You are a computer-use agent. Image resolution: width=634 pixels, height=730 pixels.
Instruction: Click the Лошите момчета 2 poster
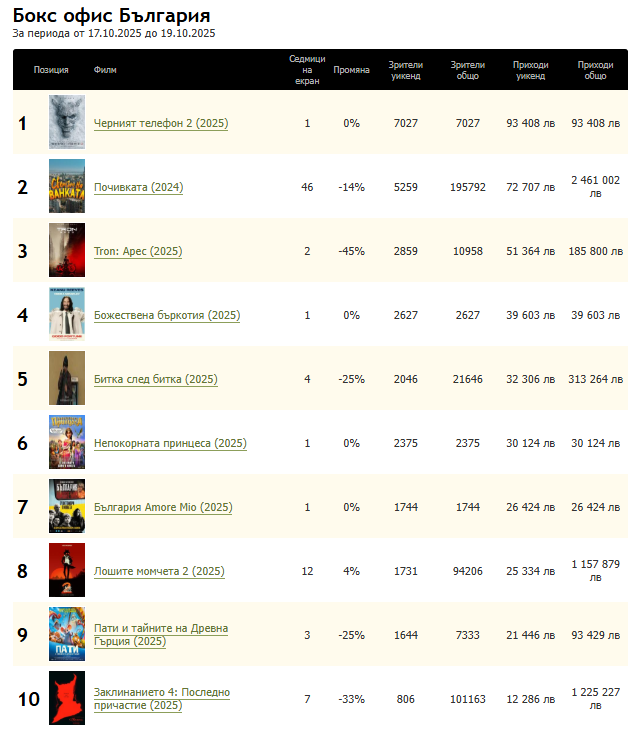(x=67, y=570)
